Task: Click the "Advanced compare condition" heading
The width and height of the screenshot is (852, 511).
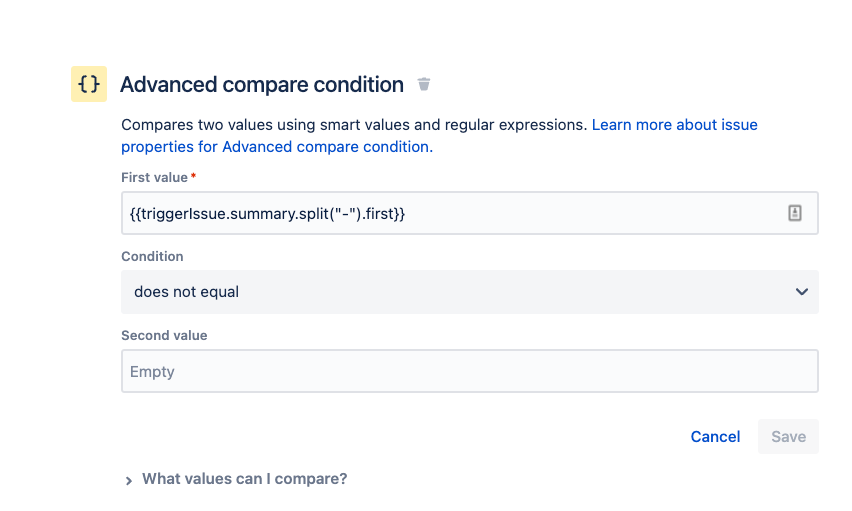Action: pyautogui.click(x=262, y=85)
